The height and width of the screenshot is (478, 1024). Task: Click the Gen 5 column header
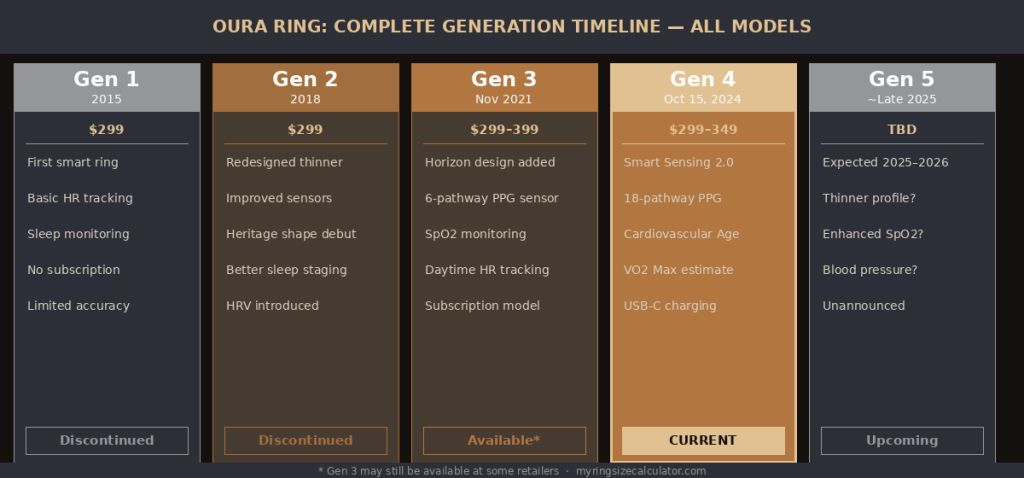pyautogui.click(x=902, y=88)
